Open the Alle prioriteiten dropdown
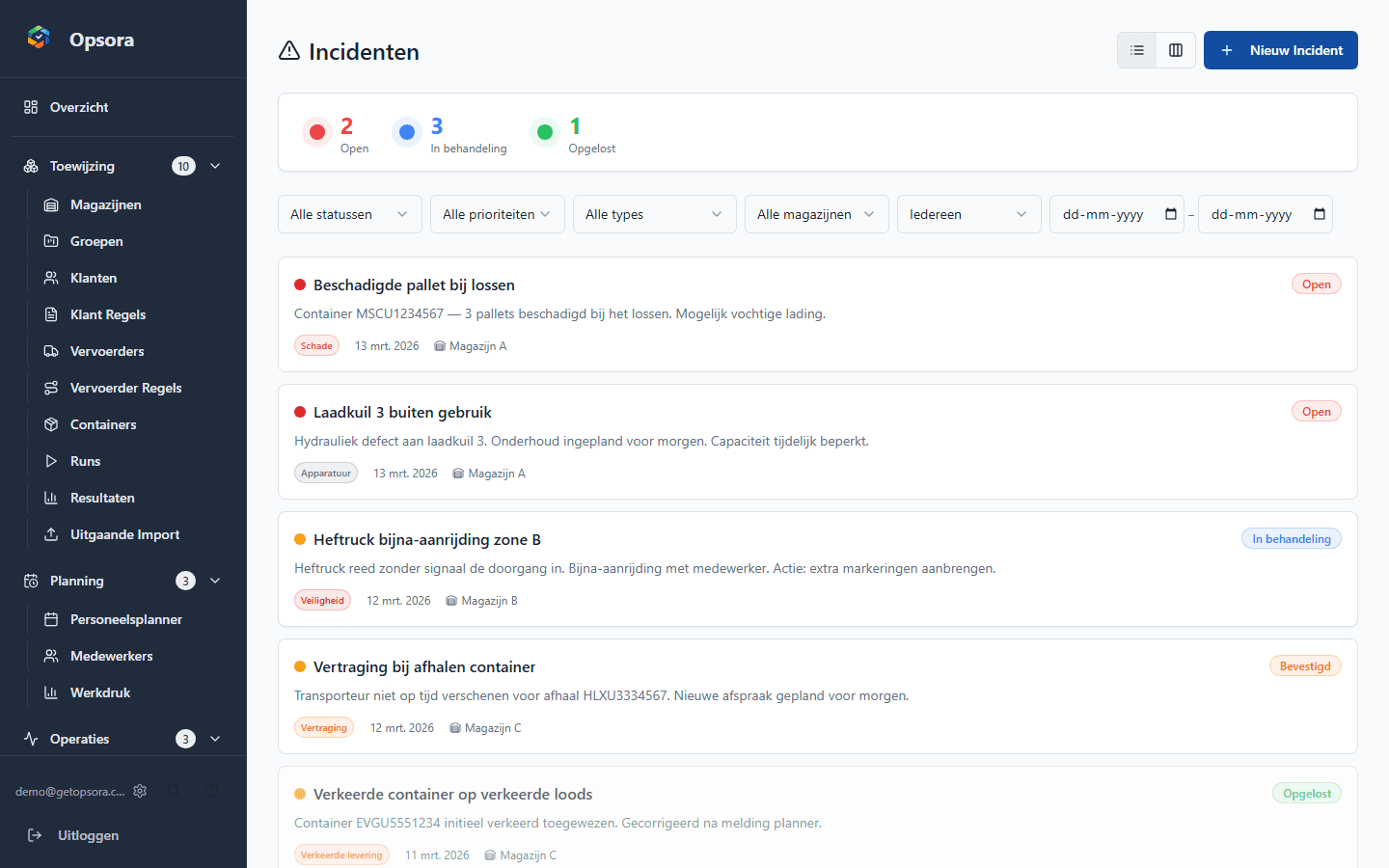This screenshot has width=1389, height=868. [497, 214]
